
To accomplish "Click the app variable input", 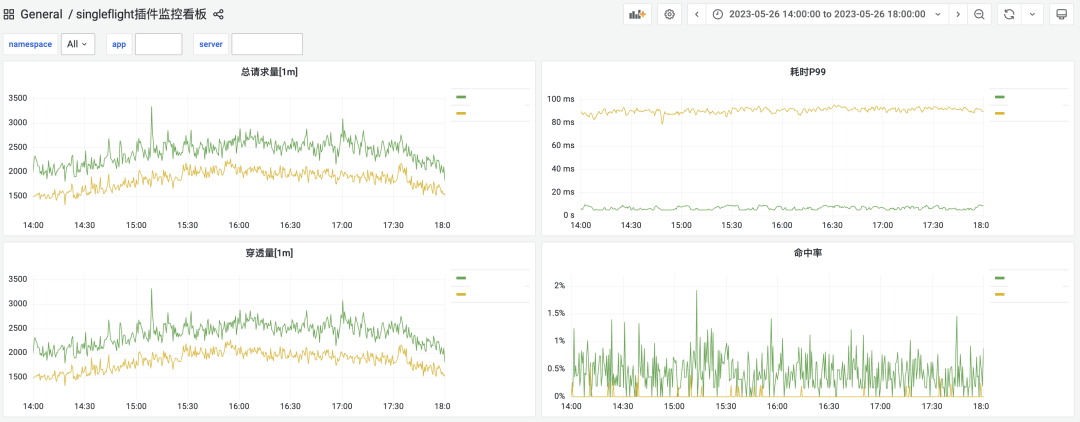I will (158, 44).
